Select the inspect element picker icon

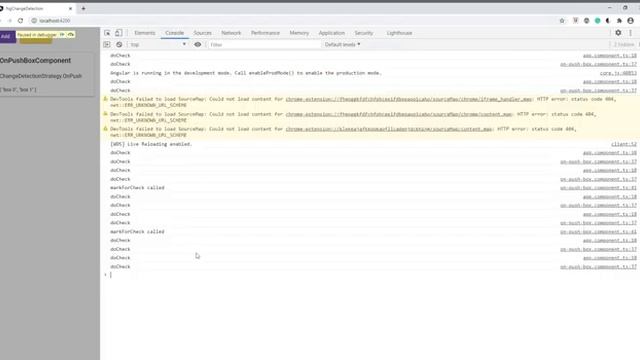click(x=107, y=33)
